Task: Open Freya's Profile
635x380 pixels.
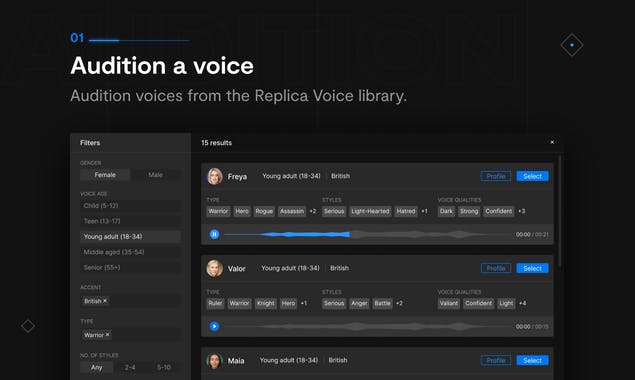Action: [496, 176]
